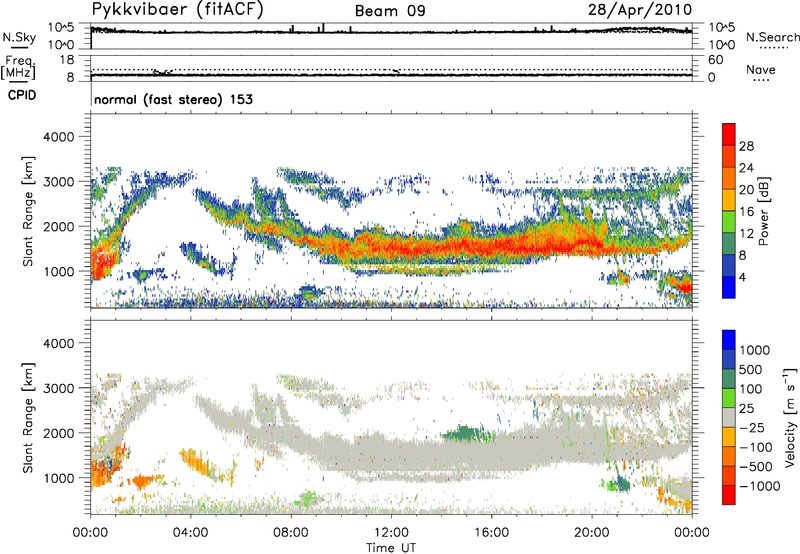Click the '4' Power colorbar label
Screen dimensions: 800x554
pos(743,278)
